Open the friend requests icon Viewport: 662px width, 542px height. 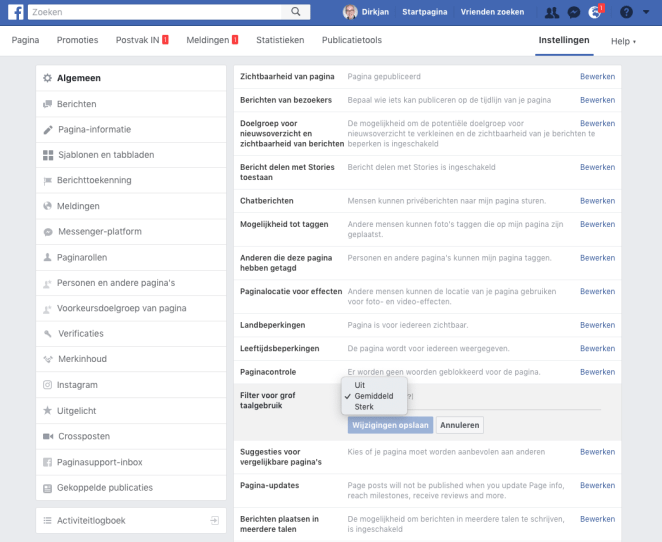(x=552, y=12)
